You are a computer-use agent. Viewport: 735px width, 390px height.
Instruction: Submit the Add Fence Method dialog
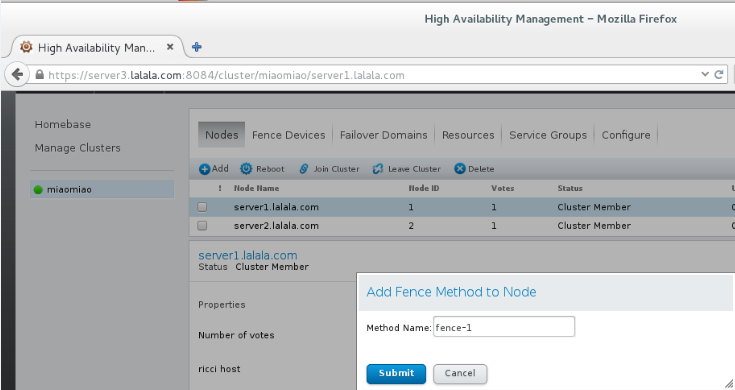pyautogui.click(x=396, y=374)
